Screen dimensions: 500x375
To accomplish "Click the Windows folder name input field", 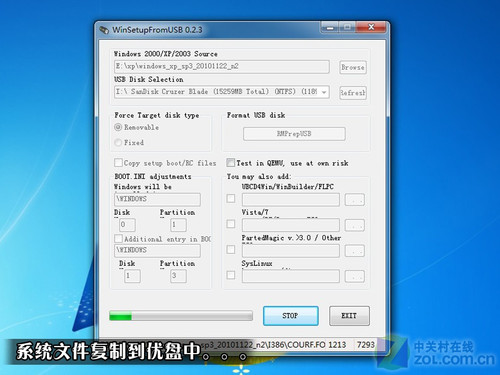I will tap(157, 199).
